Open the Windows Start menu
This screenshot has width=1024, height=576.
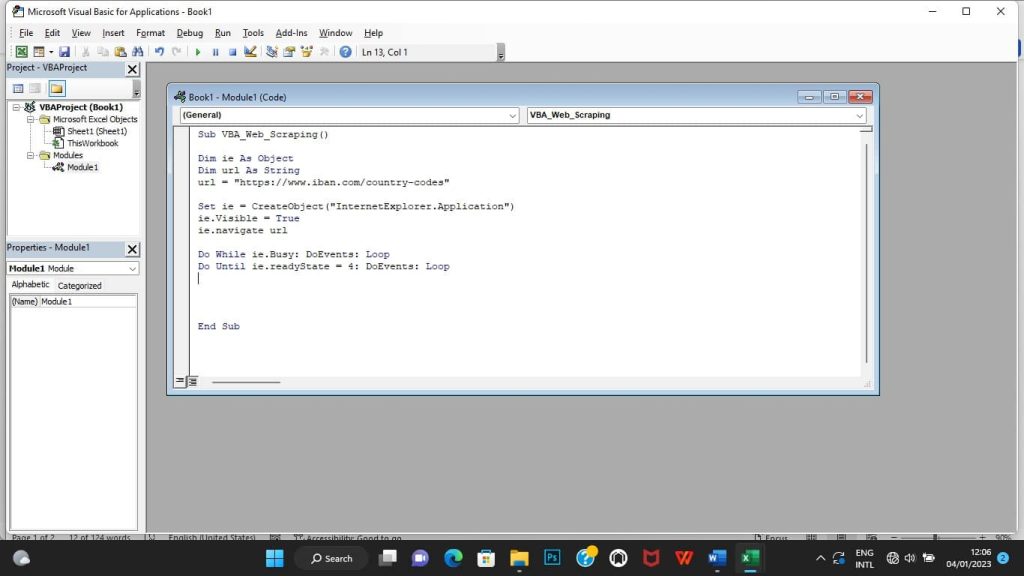pos(275,558)
